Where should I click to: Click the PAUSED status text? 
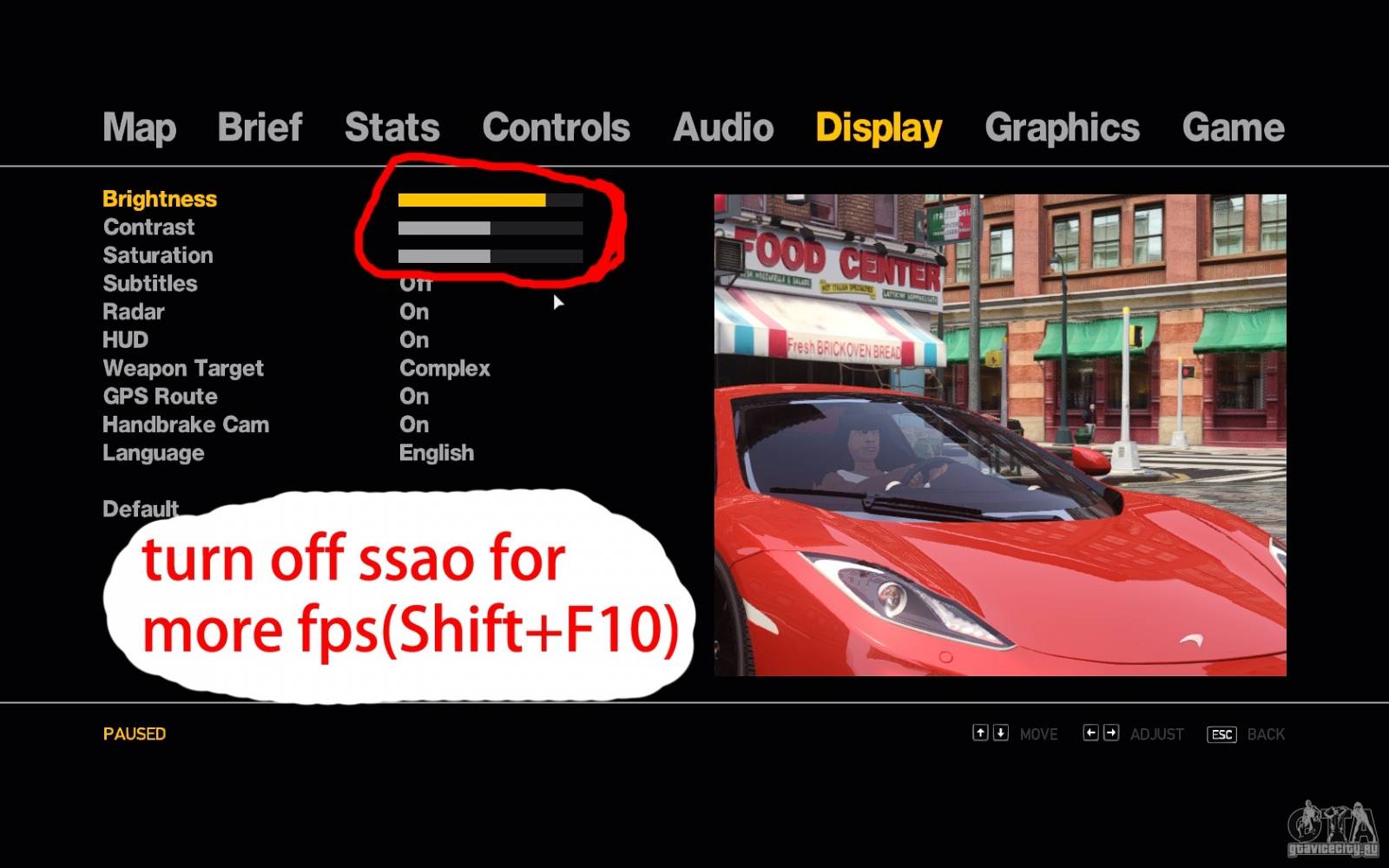tap(135, 733)
